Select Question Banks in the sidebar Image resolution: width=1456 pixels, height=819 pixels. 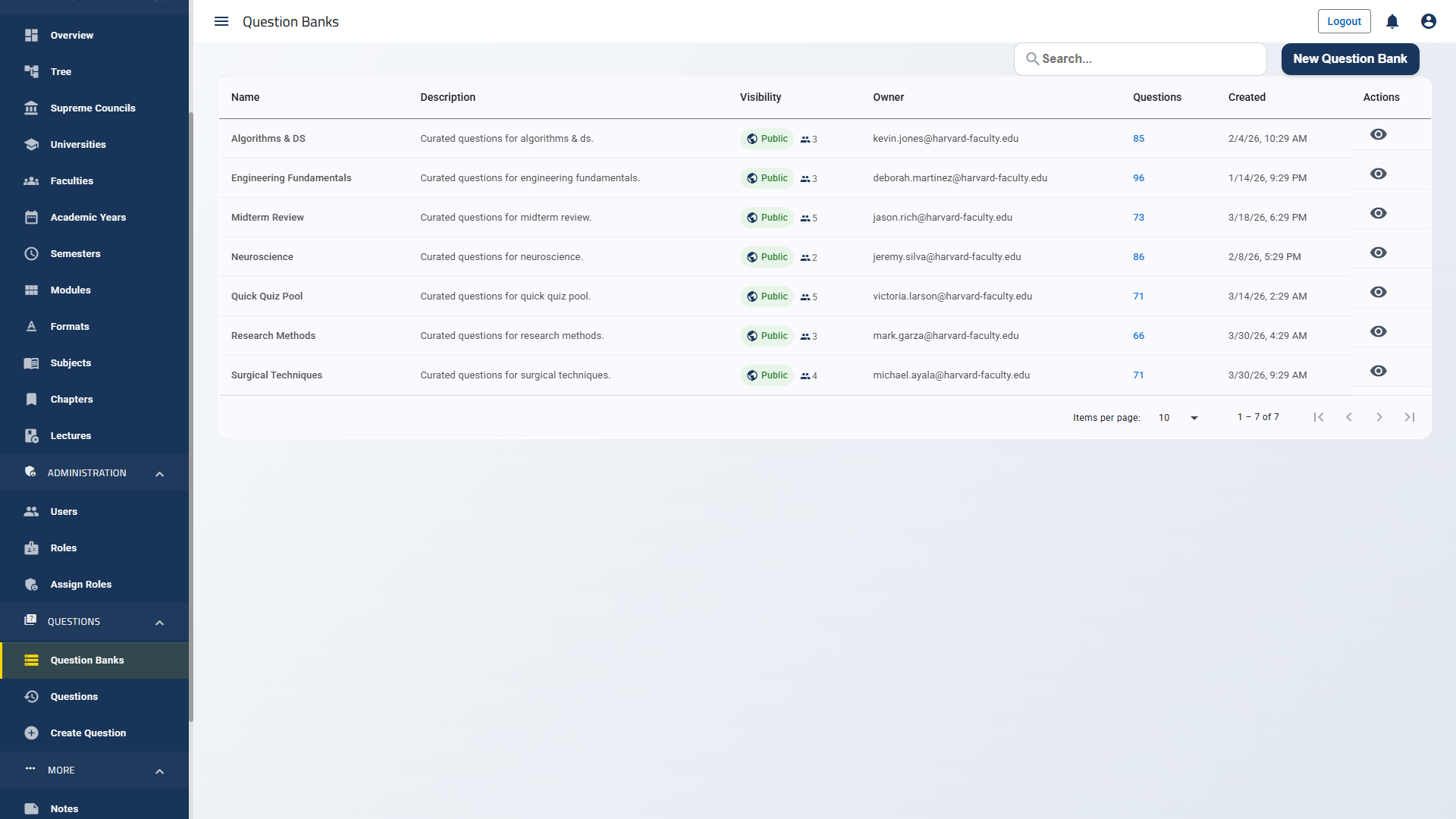click(86, 660)
